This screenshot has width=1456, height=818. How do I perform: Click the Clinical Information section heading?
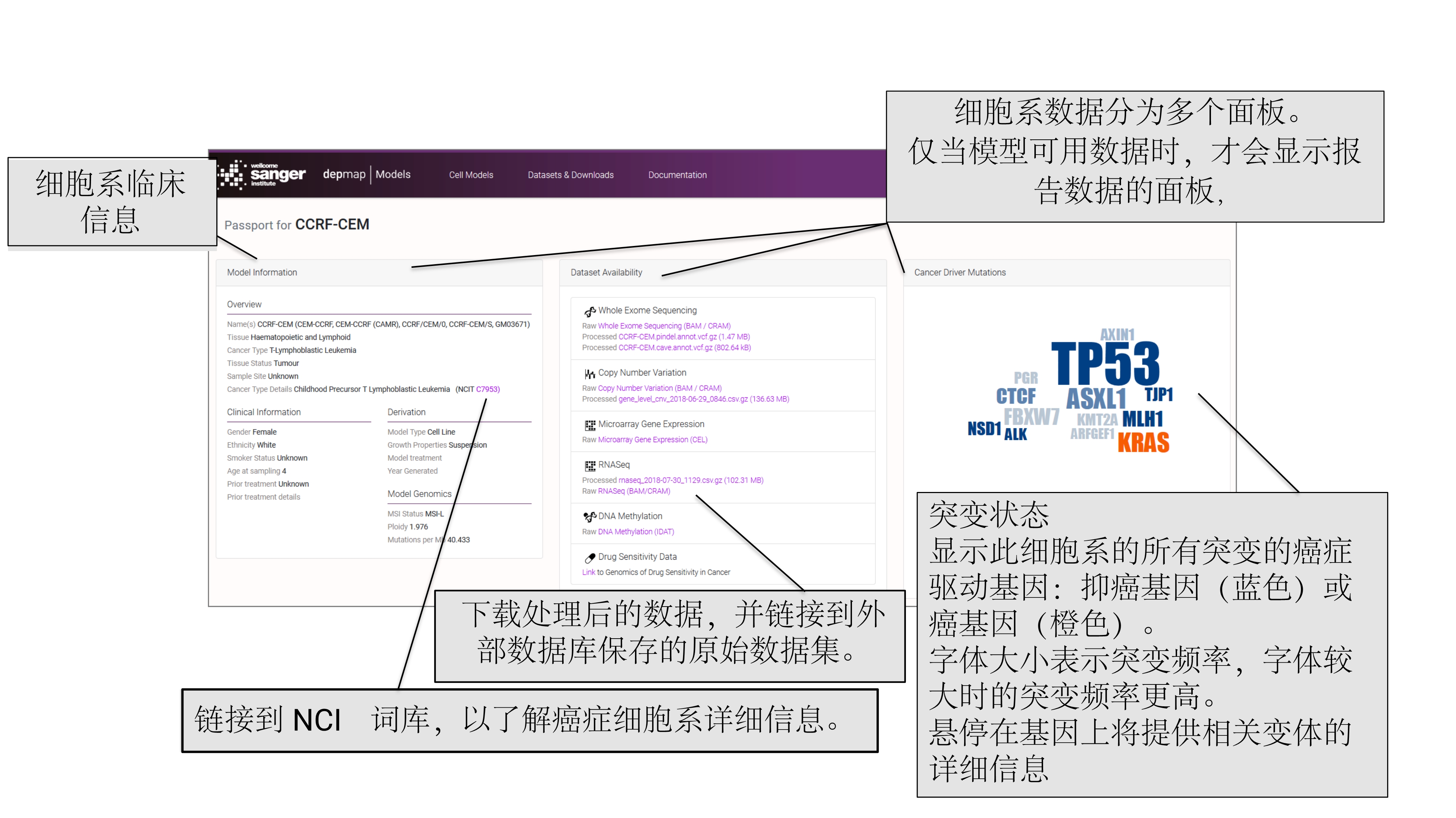click(x=264, y=412)
